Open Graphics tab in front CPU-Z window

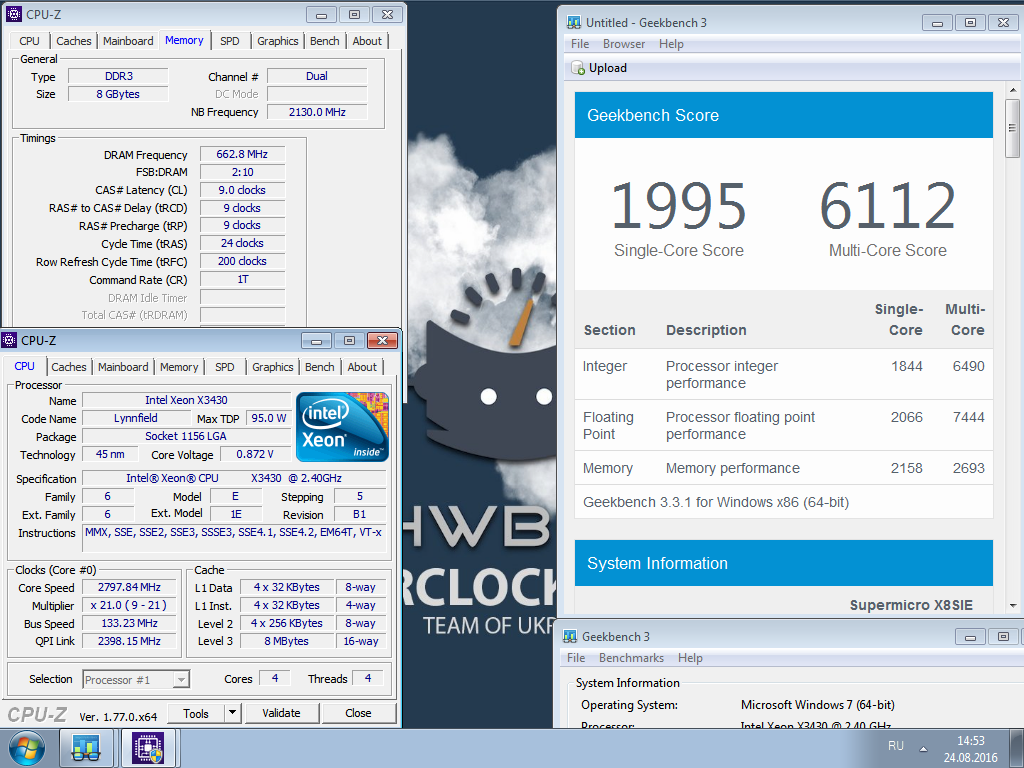[x=272, y=367]
